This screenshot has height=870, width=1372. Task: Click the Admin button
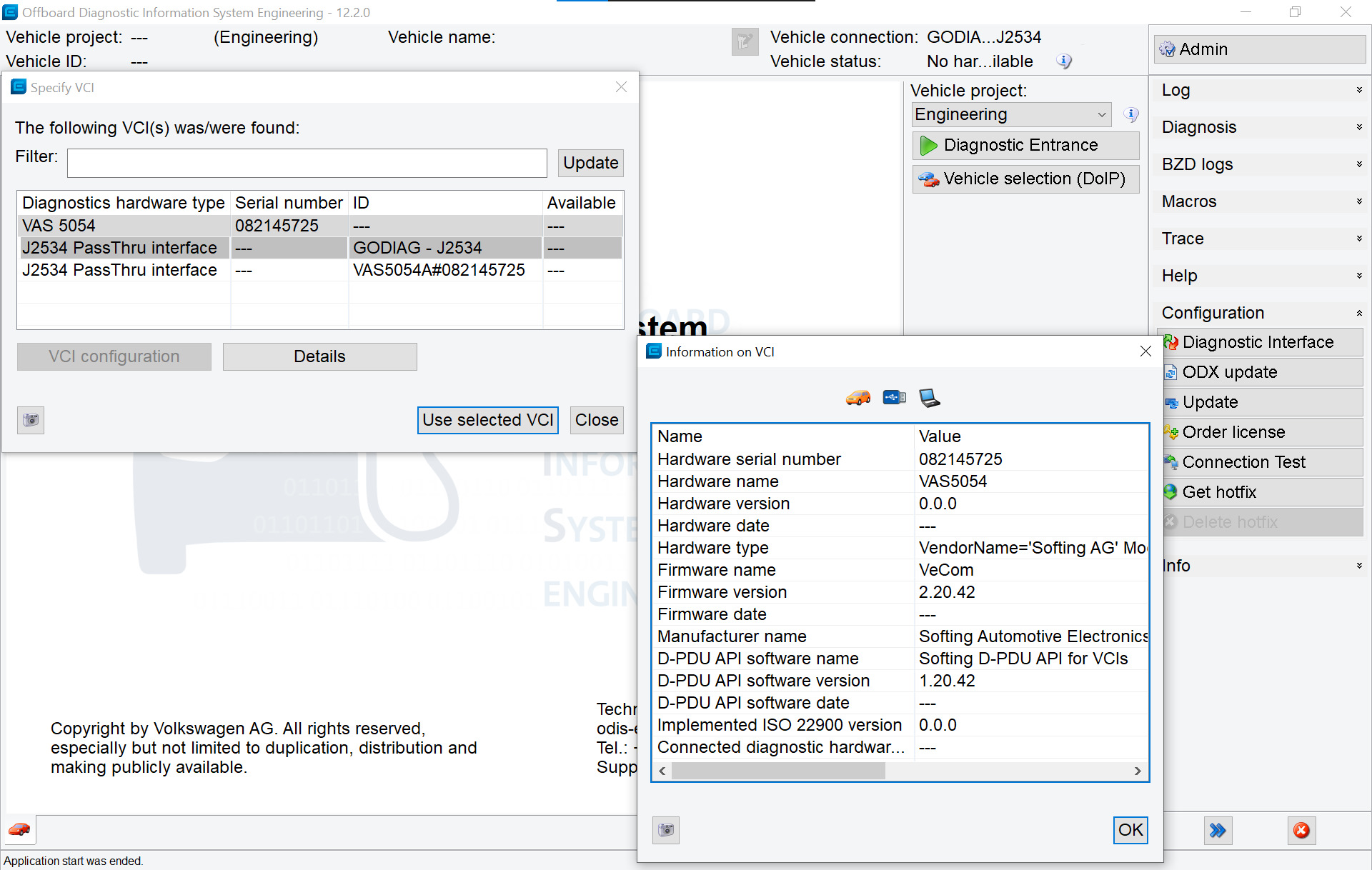(x=1260, y=49)
